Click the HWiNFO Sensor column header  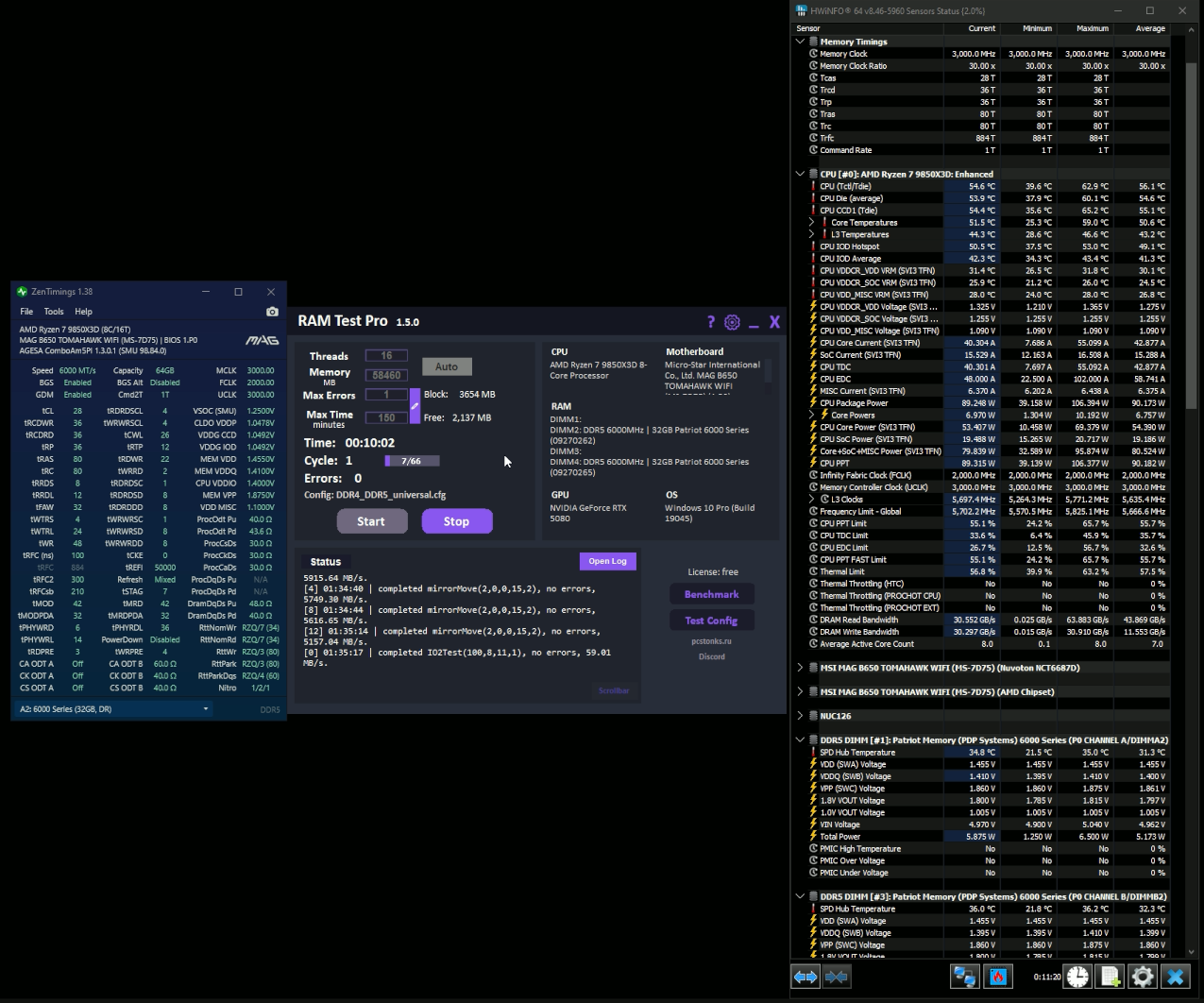pyautogui.click(x=868, y=28)
